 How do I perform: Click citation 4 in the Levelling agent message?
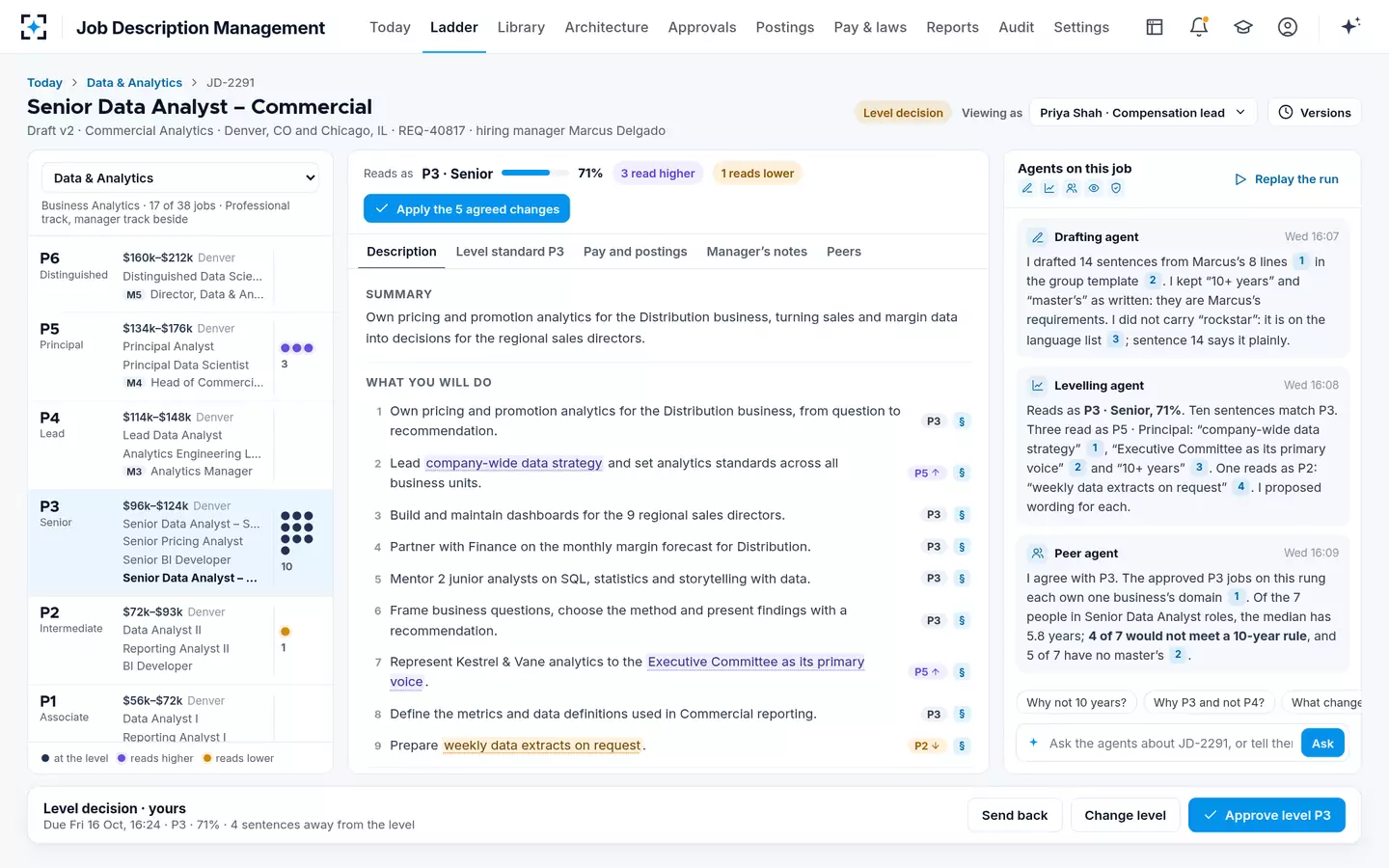pos(1241,487)
